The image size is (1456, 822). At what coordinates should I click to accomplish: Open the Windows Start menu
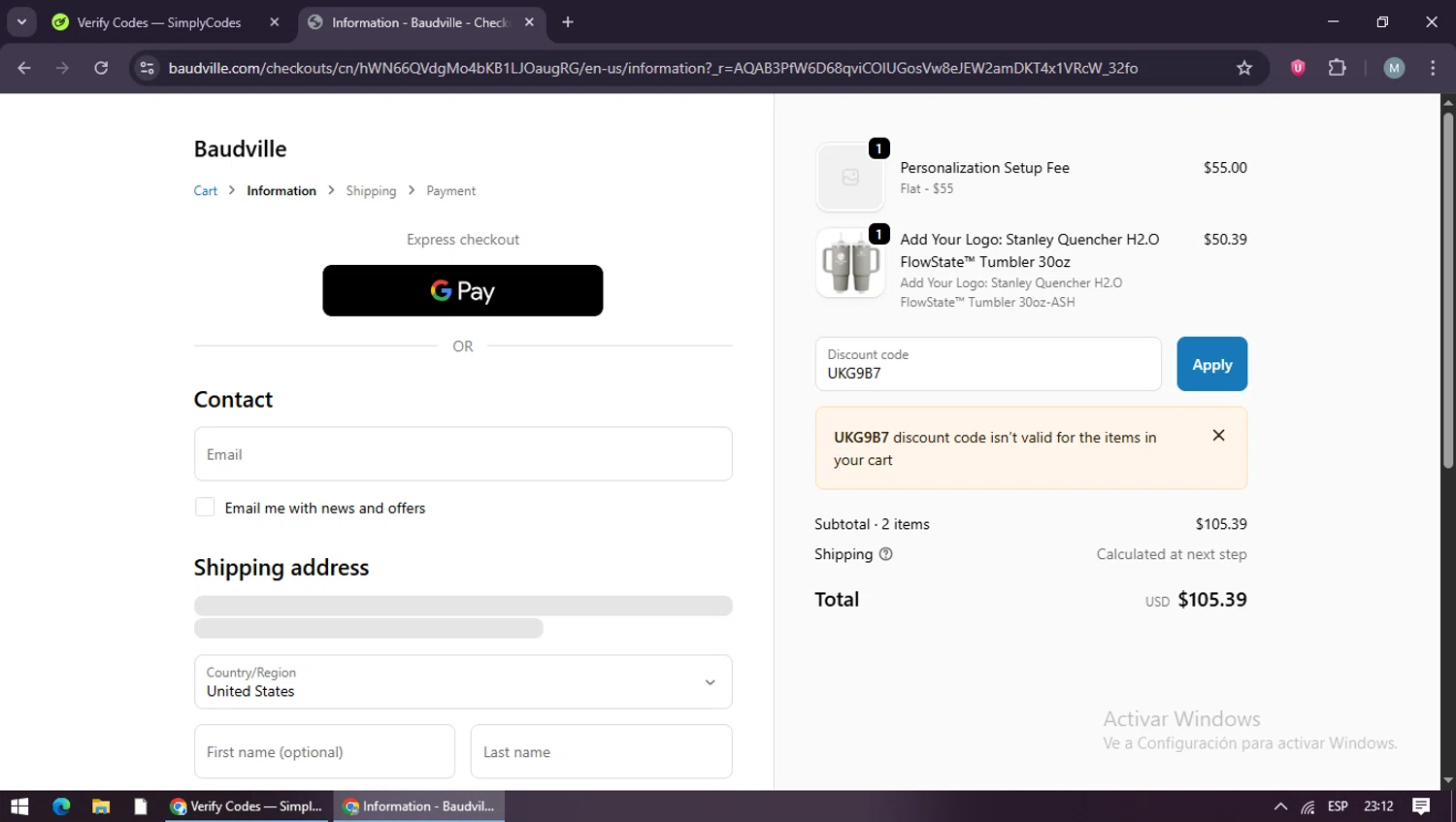point(19,806)
